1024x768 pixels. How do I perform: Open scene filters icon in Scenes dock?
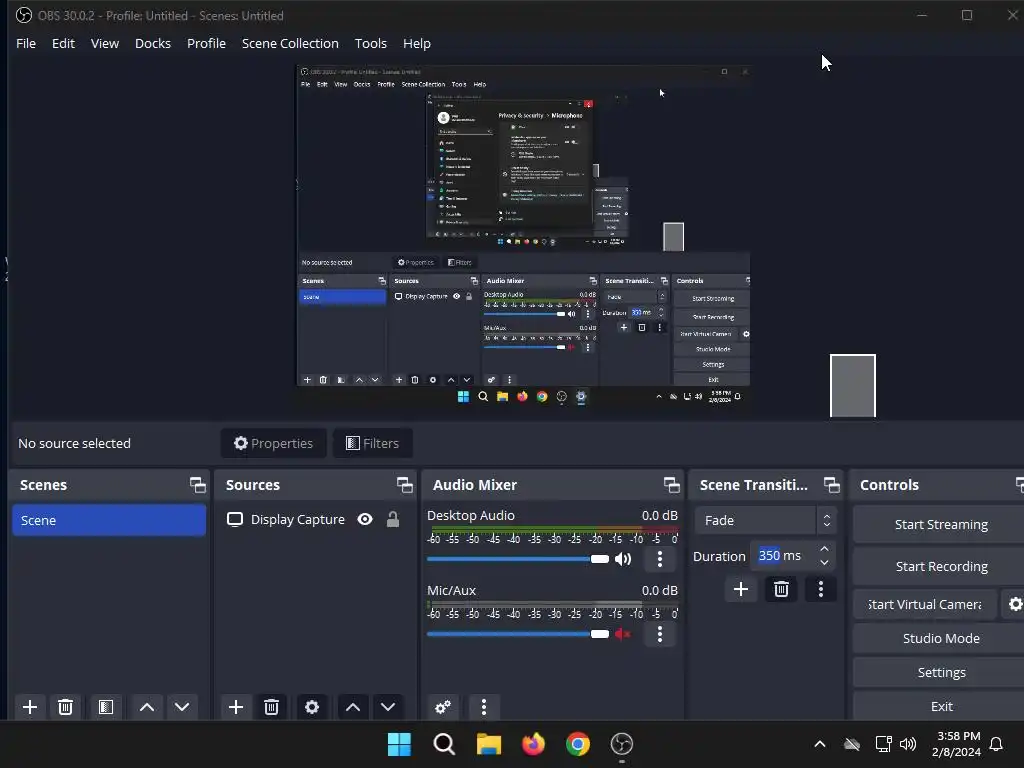(106, 707)
